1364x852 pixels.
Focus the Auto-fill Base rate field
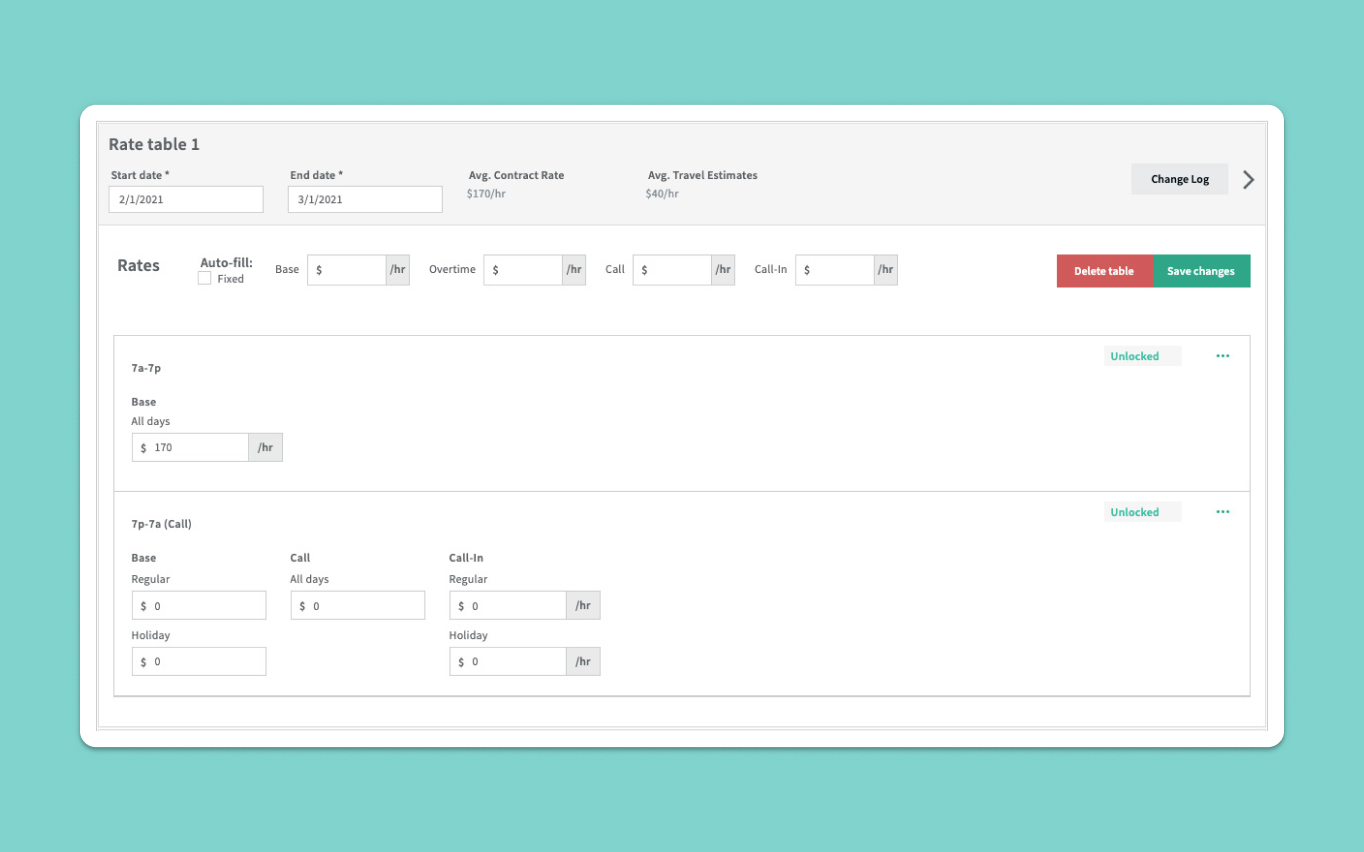[346, 270]
